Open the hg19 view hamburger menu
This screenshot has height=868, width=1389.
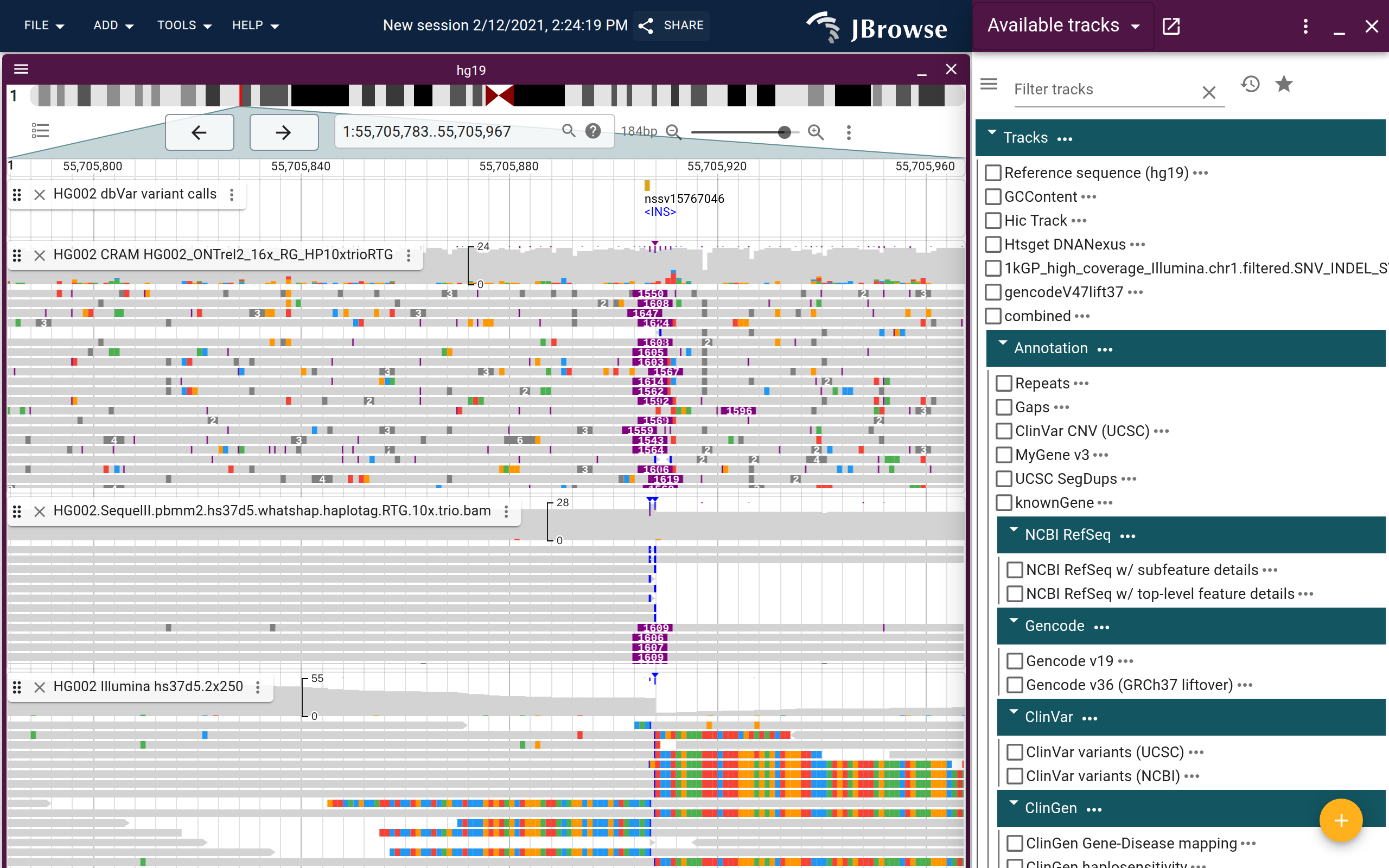(21, 69)
